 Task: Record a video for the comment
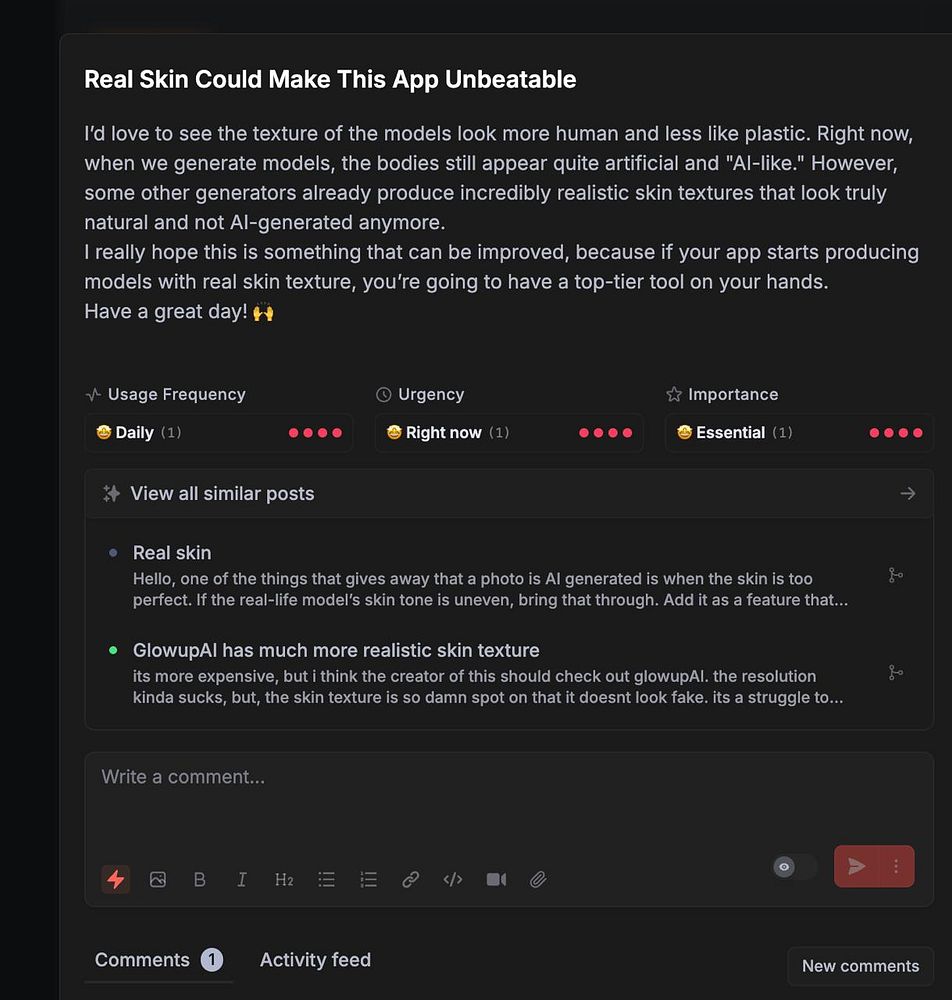tap(496, 879)
